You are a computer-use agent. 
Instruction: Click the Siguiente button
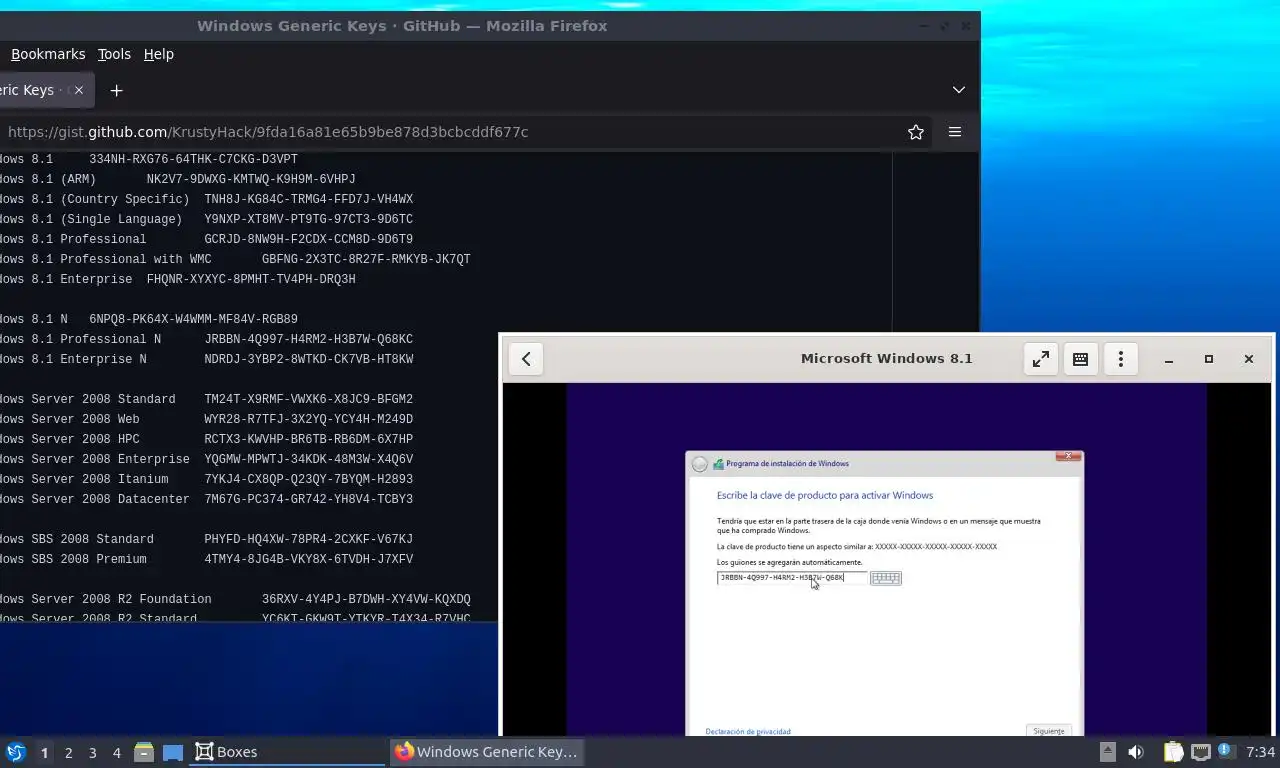(x=1048, y=731)
